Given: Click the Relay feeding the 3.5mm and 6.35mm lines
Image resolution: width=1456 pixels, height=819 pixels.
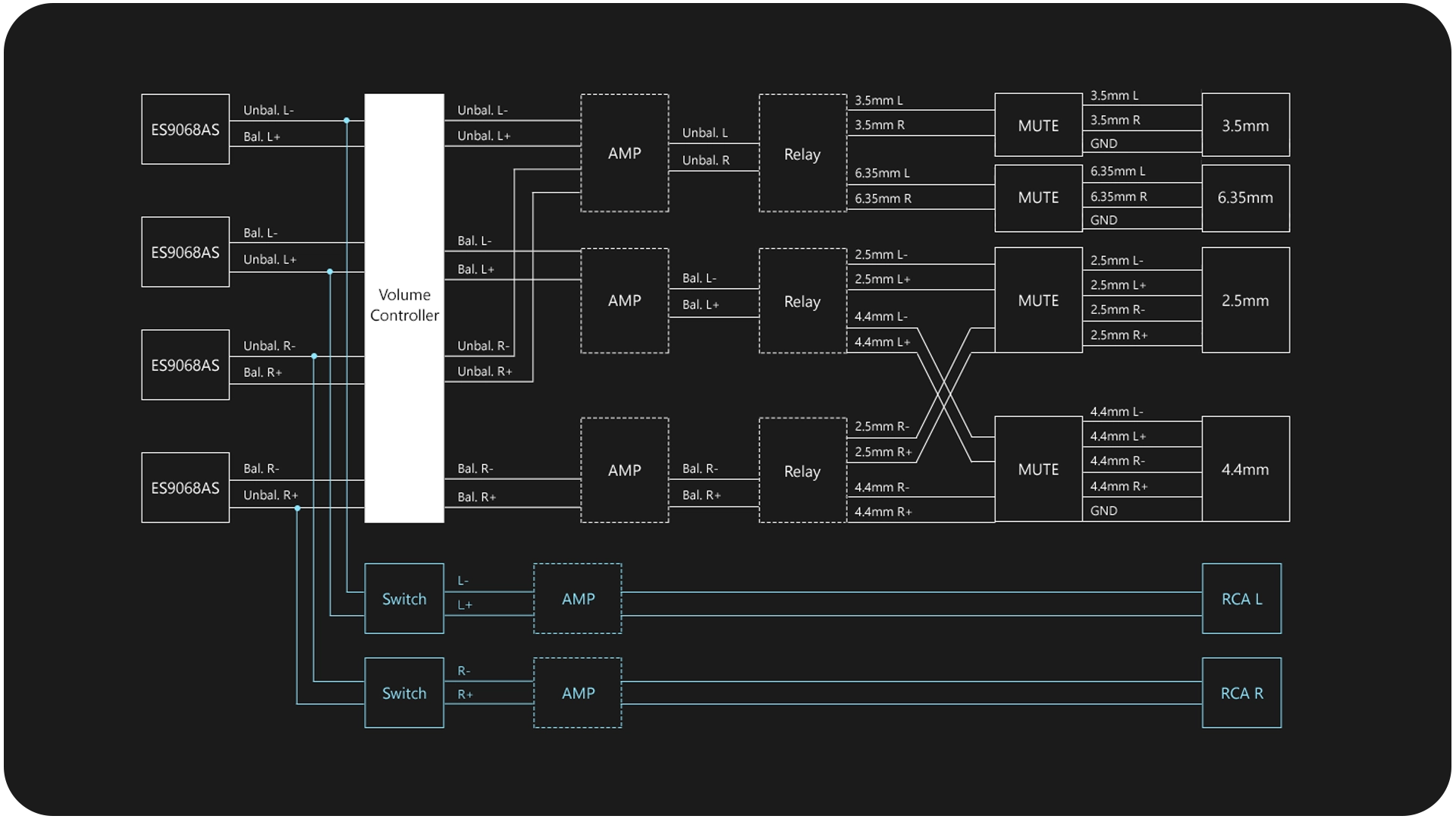Looking at the screenshot, I should (x=802, y=154).
